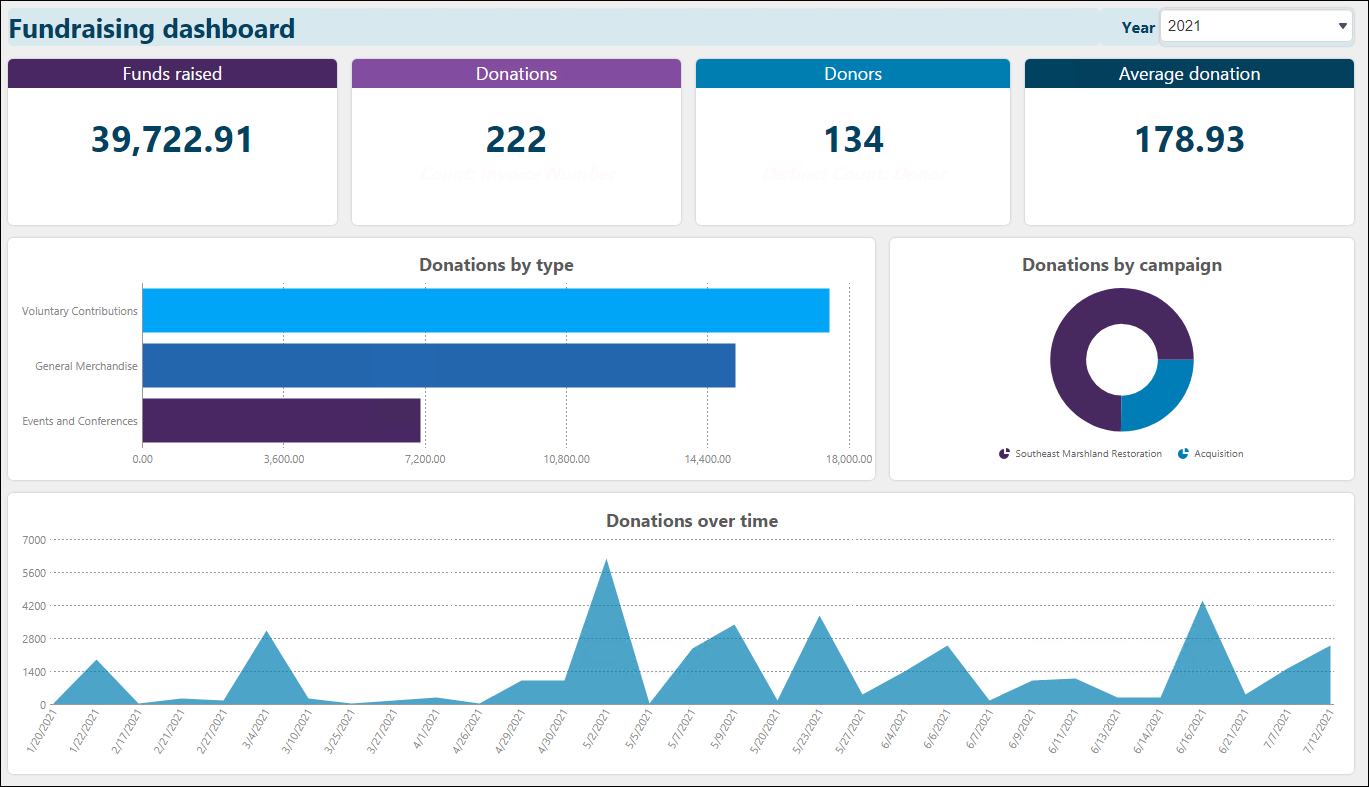Select the General Merchandise bar

pos(439,365)
